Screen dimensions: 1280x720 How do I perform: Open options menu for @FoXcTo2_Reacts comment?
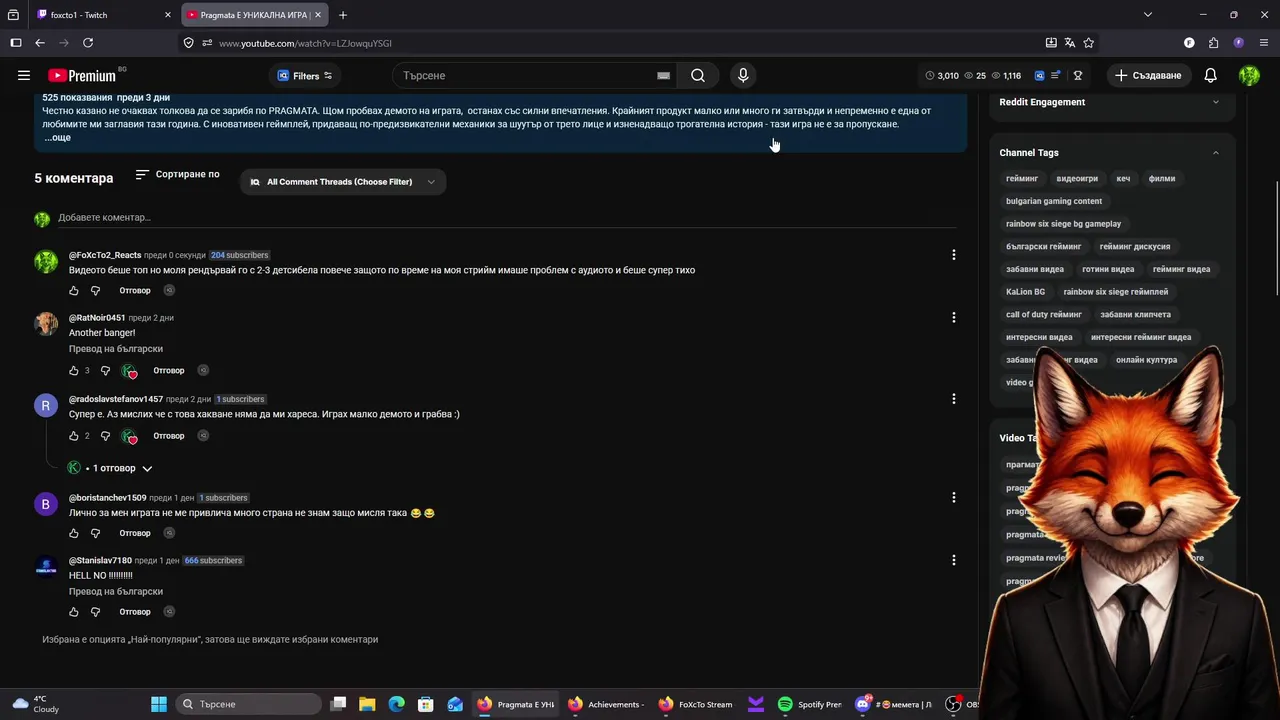(954, 255)
